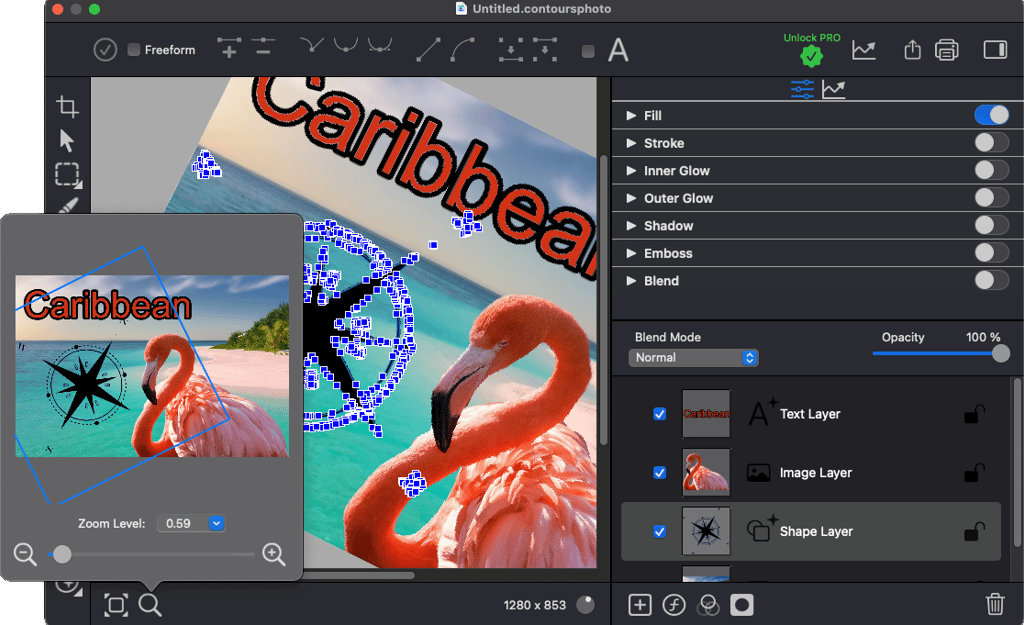The image size is (1024, 625).
Task: Click the print icon
Action: [x=946, y=50]
